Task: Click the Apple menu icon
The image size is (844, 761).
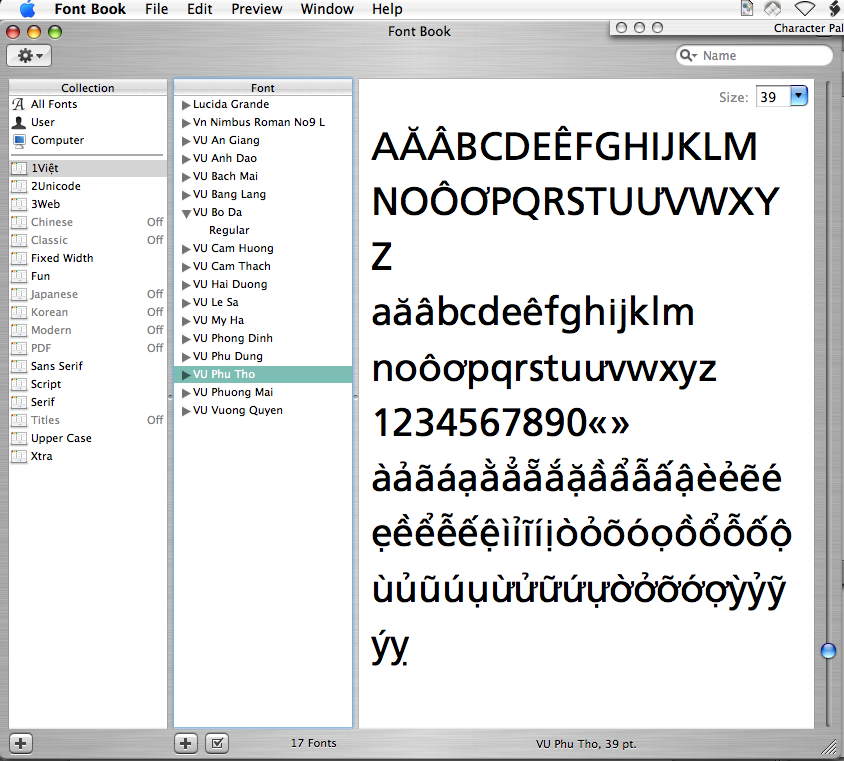Action: tap(27, 9)
